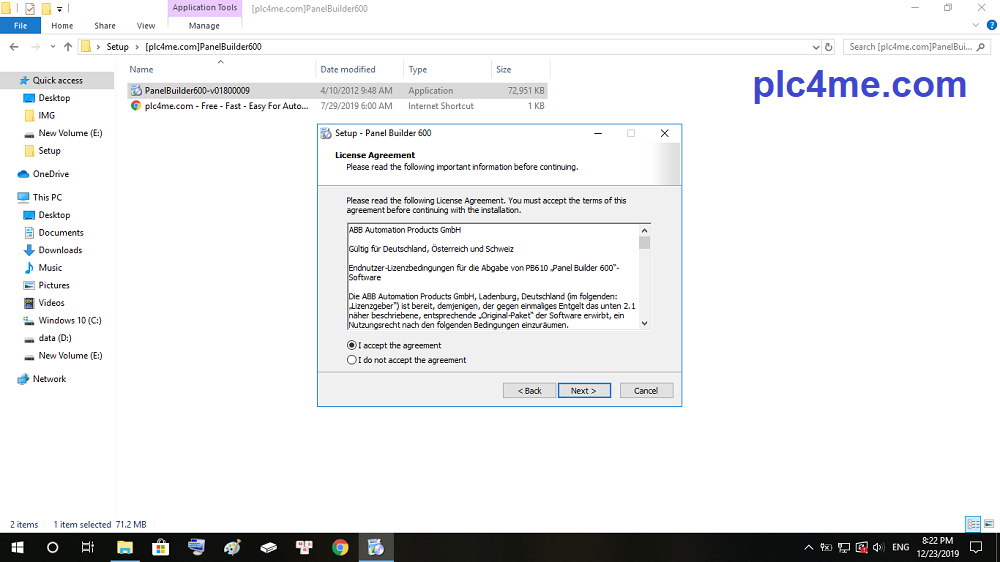Open the File menu tab
The width and height of the screenshot is (1000, 562).
pos(20,25)
